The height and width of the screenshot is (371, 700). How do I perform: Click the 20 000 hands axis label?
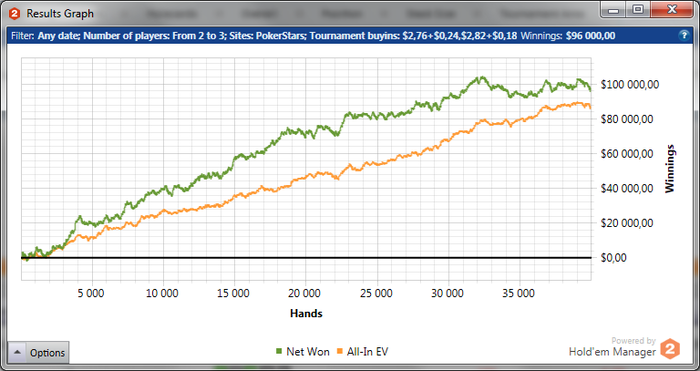click(305, 293)
